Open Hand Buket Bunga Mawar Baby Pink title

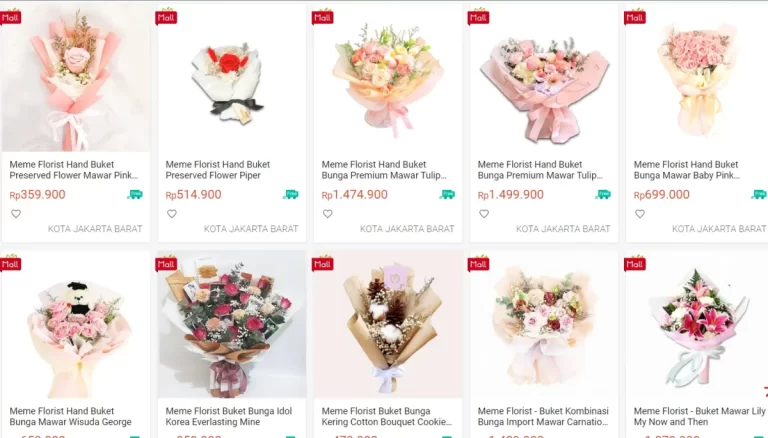pos(687,170)
